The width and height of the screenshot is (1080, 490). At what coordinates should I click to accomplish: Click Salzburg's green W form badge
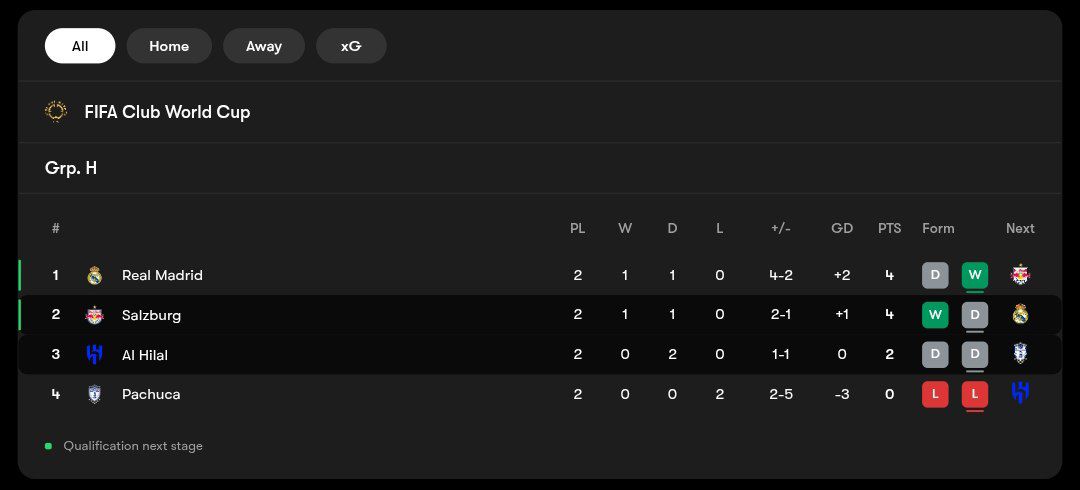[x=935, y=315]
